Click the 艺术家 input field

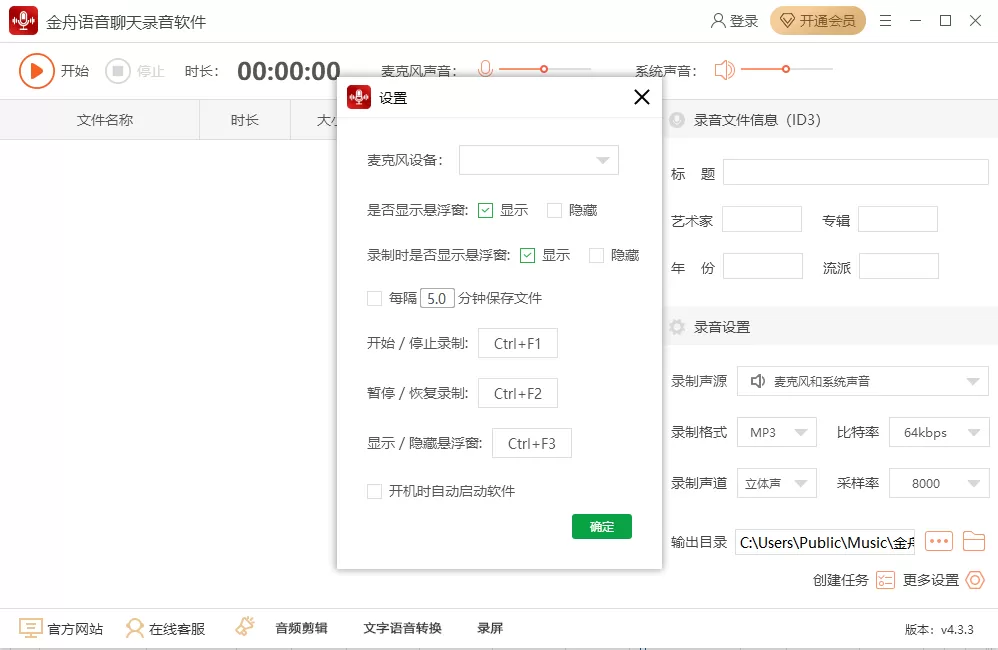click(x=762, y=220)
